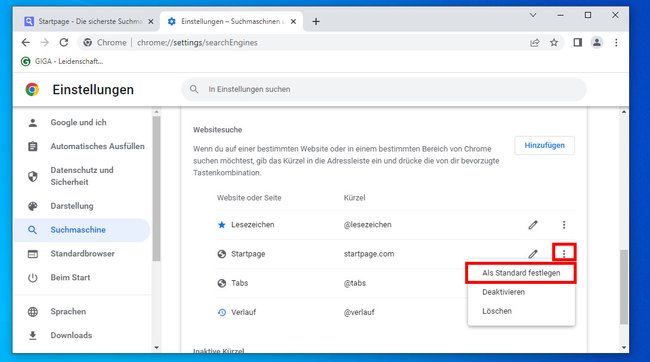
Task: Open more actions for Lesezeichen row
Action: click(564, 225)
